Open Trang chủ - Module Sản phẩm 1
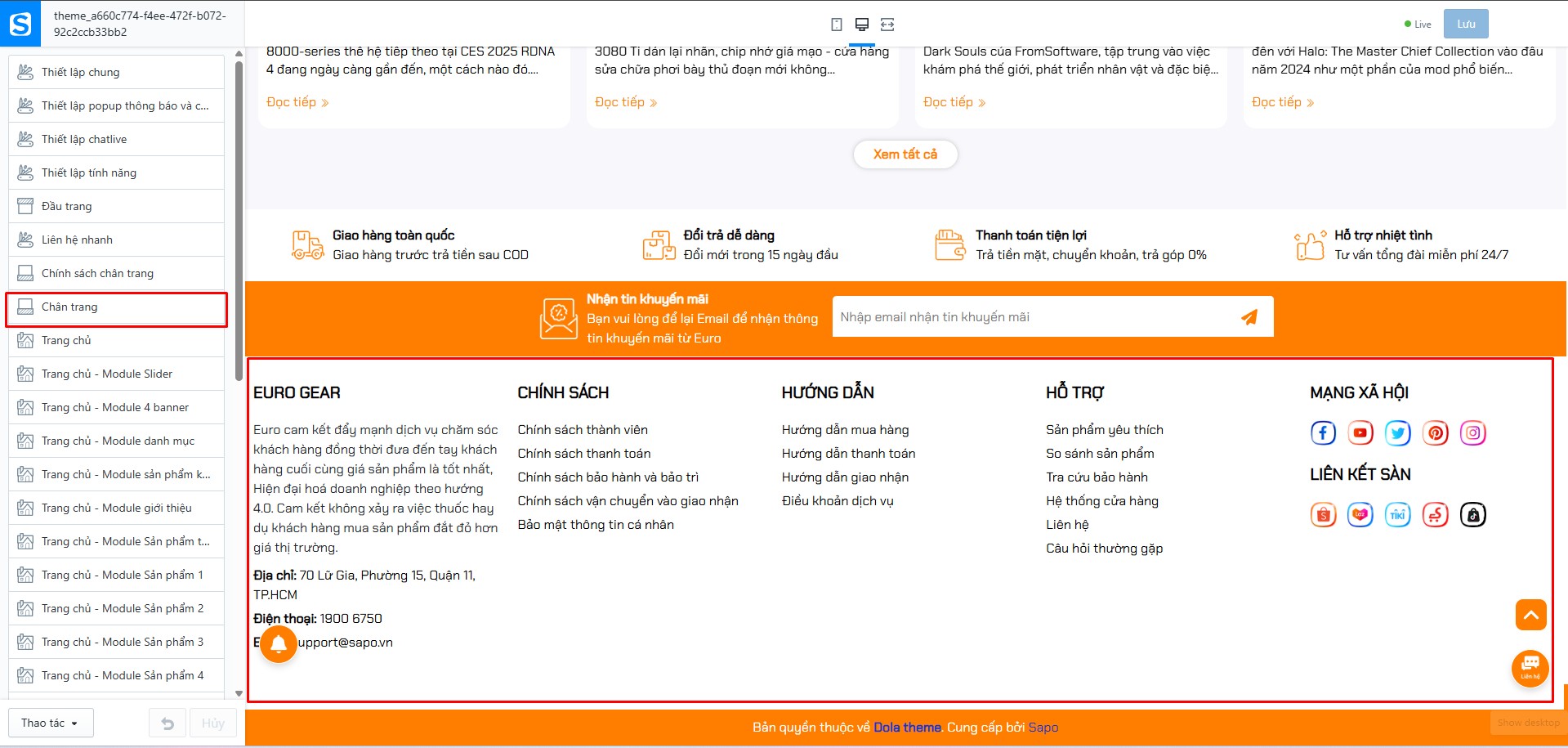Screen dimensions: 1568x748 pyautogui.click(x=116, y=575)
